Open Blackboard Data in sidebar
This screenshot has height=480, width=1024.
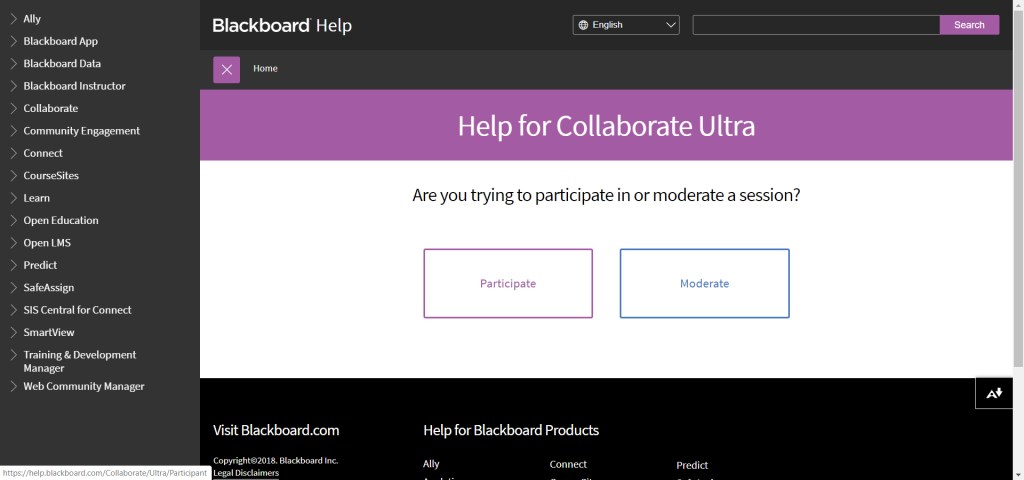62,64
